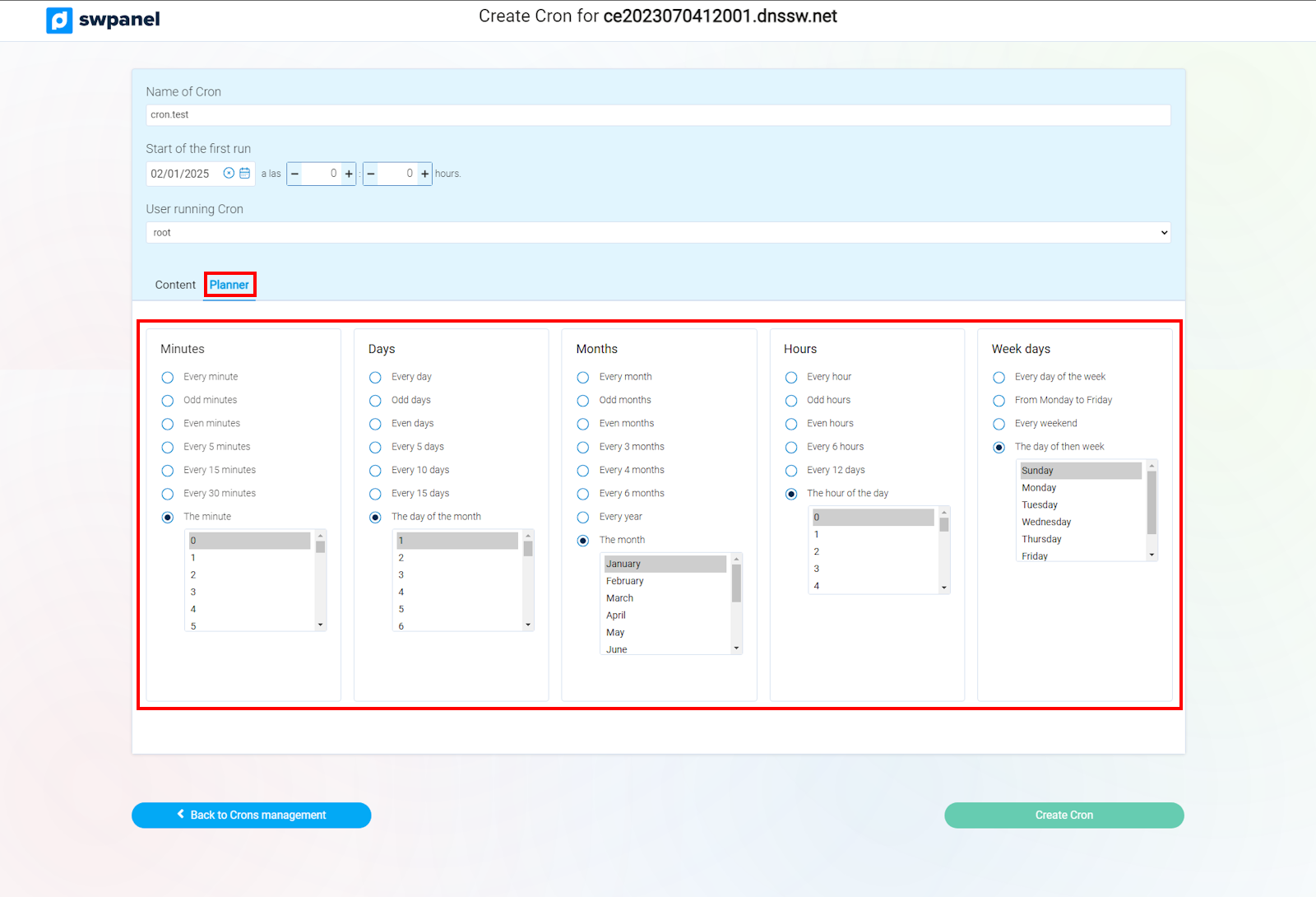
Task: Open the Planner tab
Action: (x=229, y=285)
